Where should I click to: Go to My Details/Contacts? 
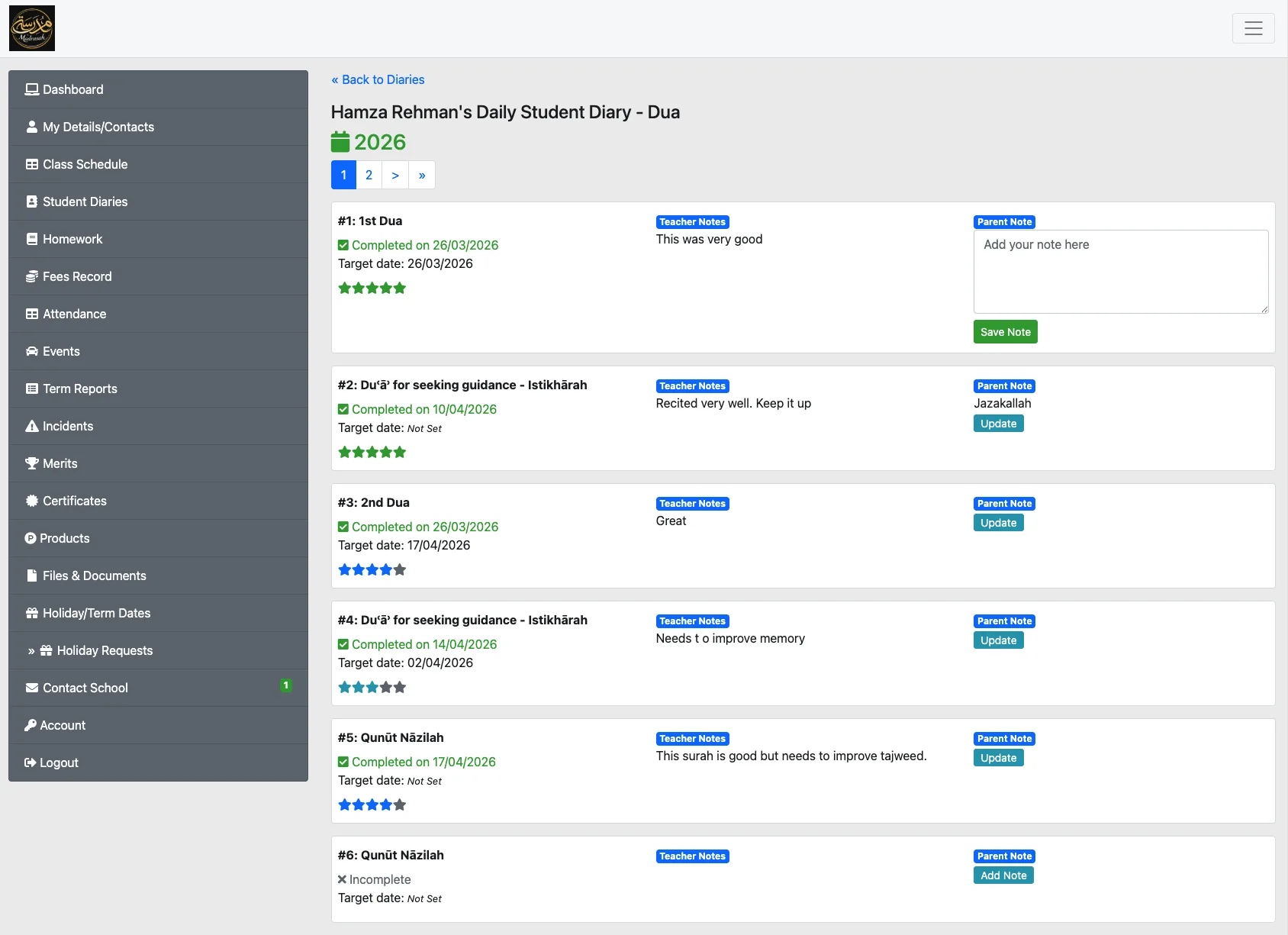159,127
